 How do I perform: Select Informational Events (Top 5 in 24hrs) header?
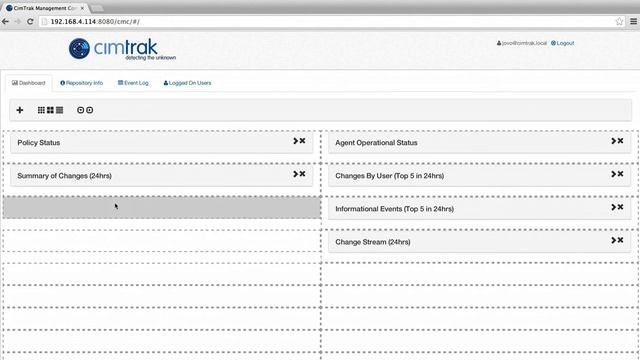(480, 209)
